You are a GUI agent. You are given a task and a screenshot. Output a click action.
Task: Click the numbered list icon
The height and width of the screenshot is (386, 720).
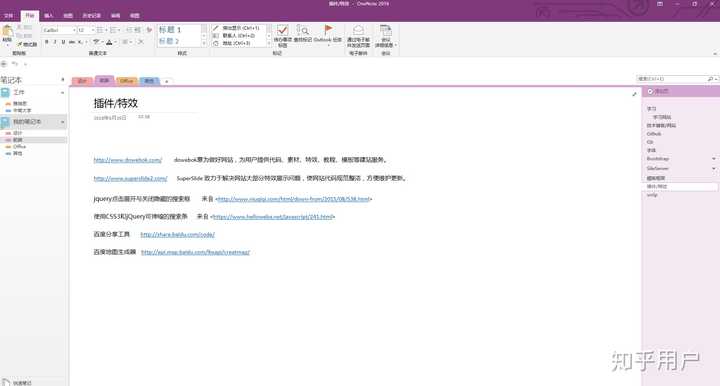point(113,30)
